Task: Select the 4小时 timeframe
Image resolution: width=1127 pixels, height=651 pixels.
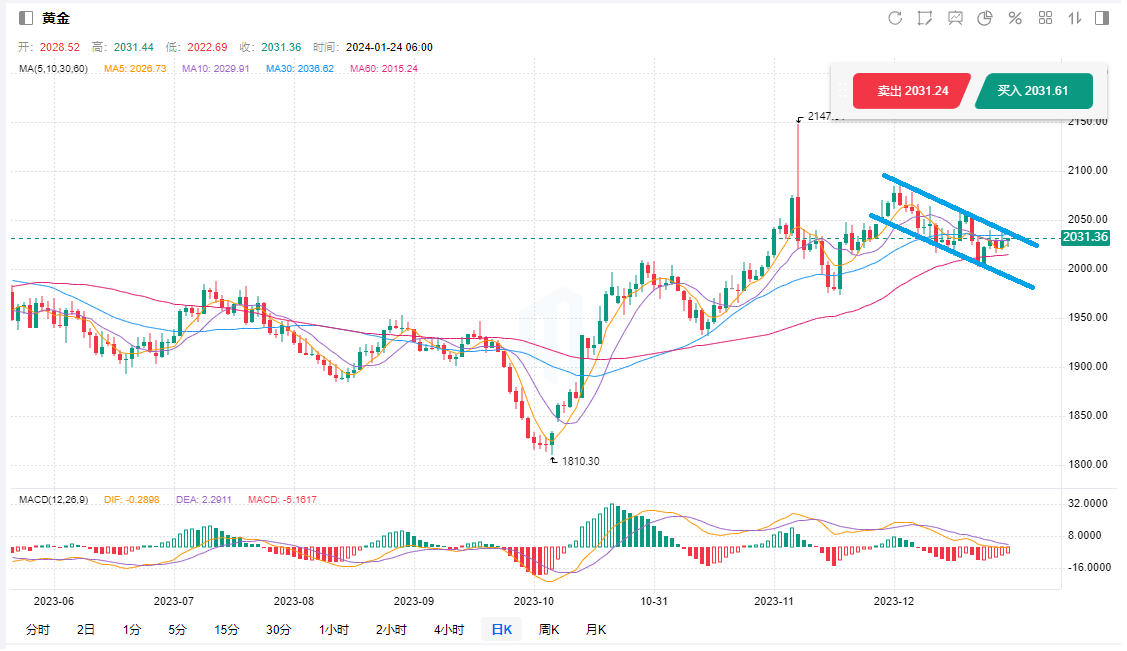Action: (x=449, y=629)
